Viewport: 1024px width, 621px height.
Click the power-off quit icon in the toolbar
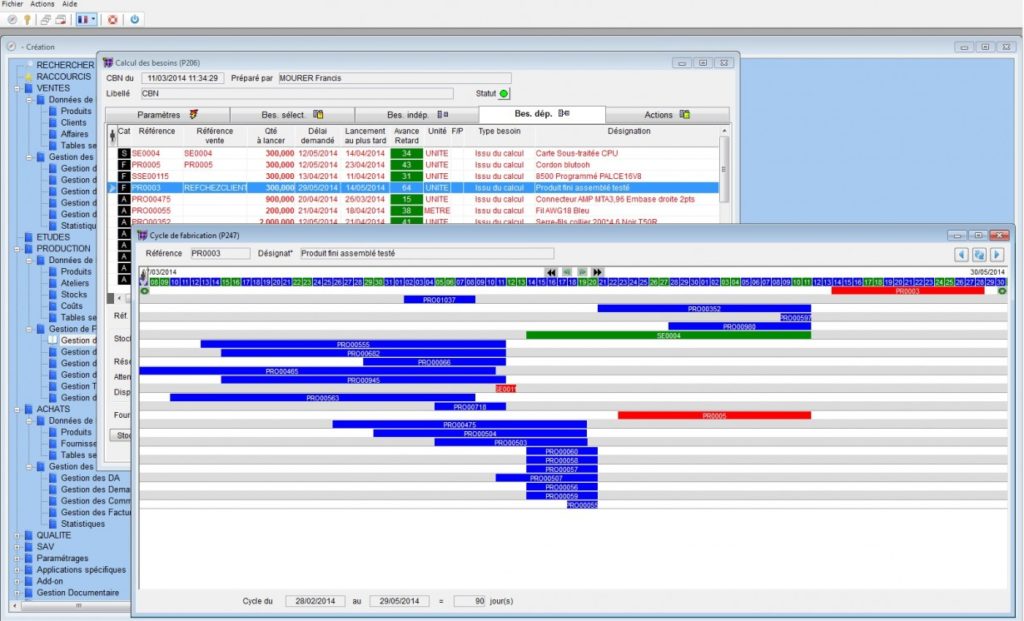pyautogui.click(x=135, y=19)
